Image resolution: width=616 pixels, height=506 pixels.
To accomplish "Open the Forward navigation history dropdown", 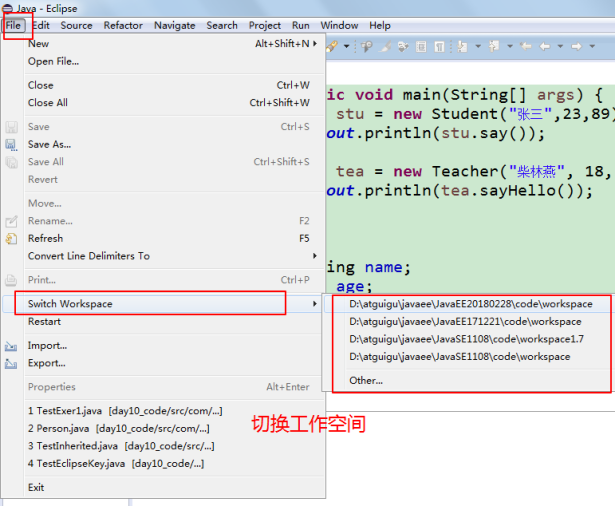I will (x=592, y=46).
